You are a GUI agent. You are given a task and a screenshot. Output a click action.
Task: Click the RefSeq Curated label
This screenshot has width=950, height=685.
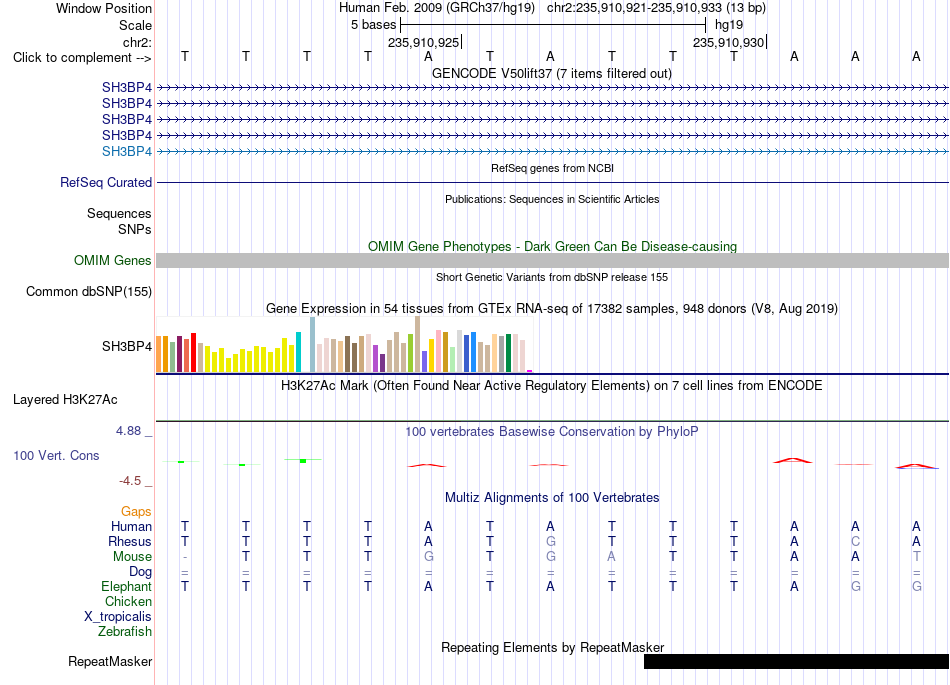[106, 182]
